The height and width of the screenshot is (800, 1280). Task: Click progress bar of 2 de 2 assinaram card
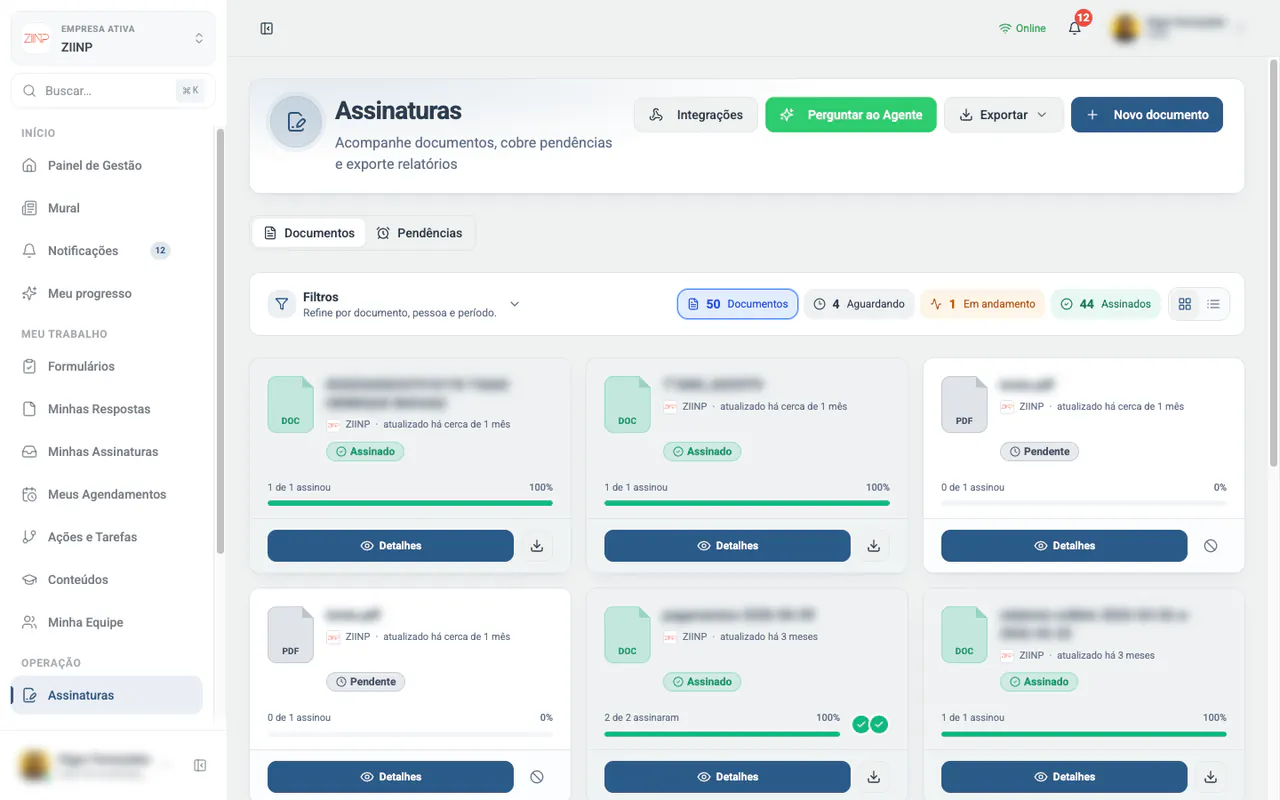(722, 734)
